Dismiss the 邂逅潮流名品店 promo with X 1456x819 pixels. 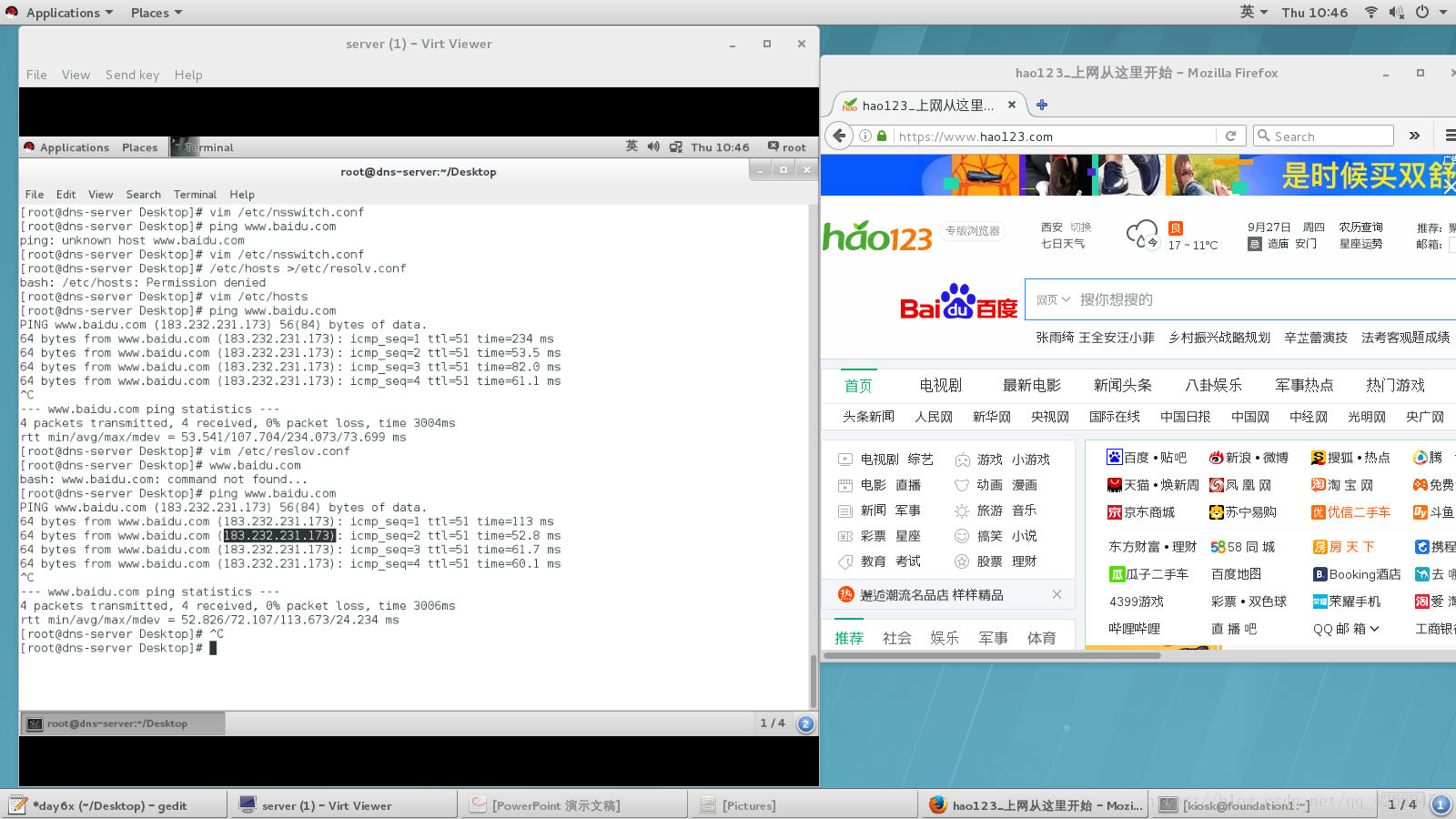click(x=1057, y=594)
